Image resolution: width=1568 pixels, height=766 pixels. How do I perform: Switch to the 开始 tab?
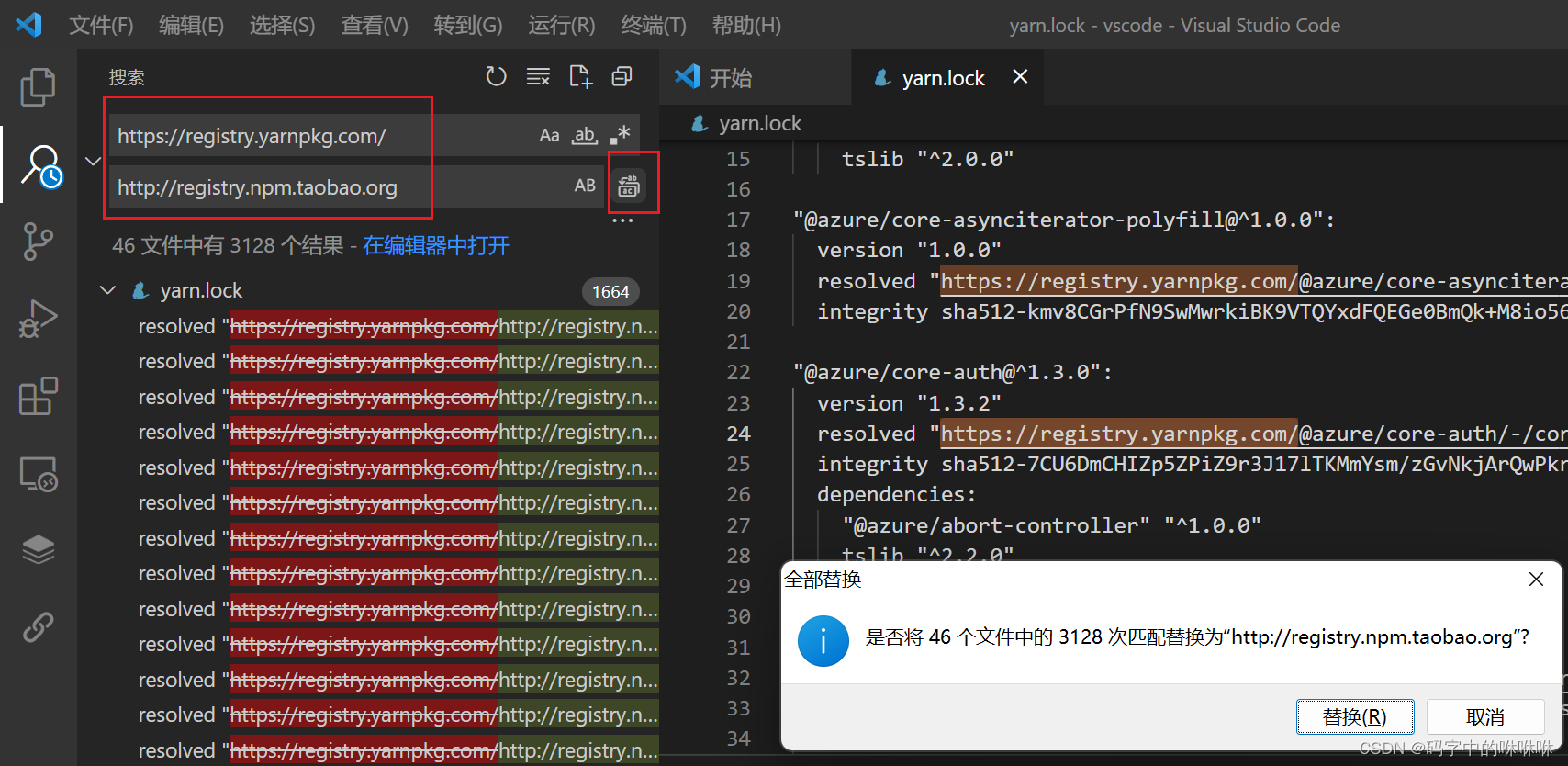tap(755, 77)
